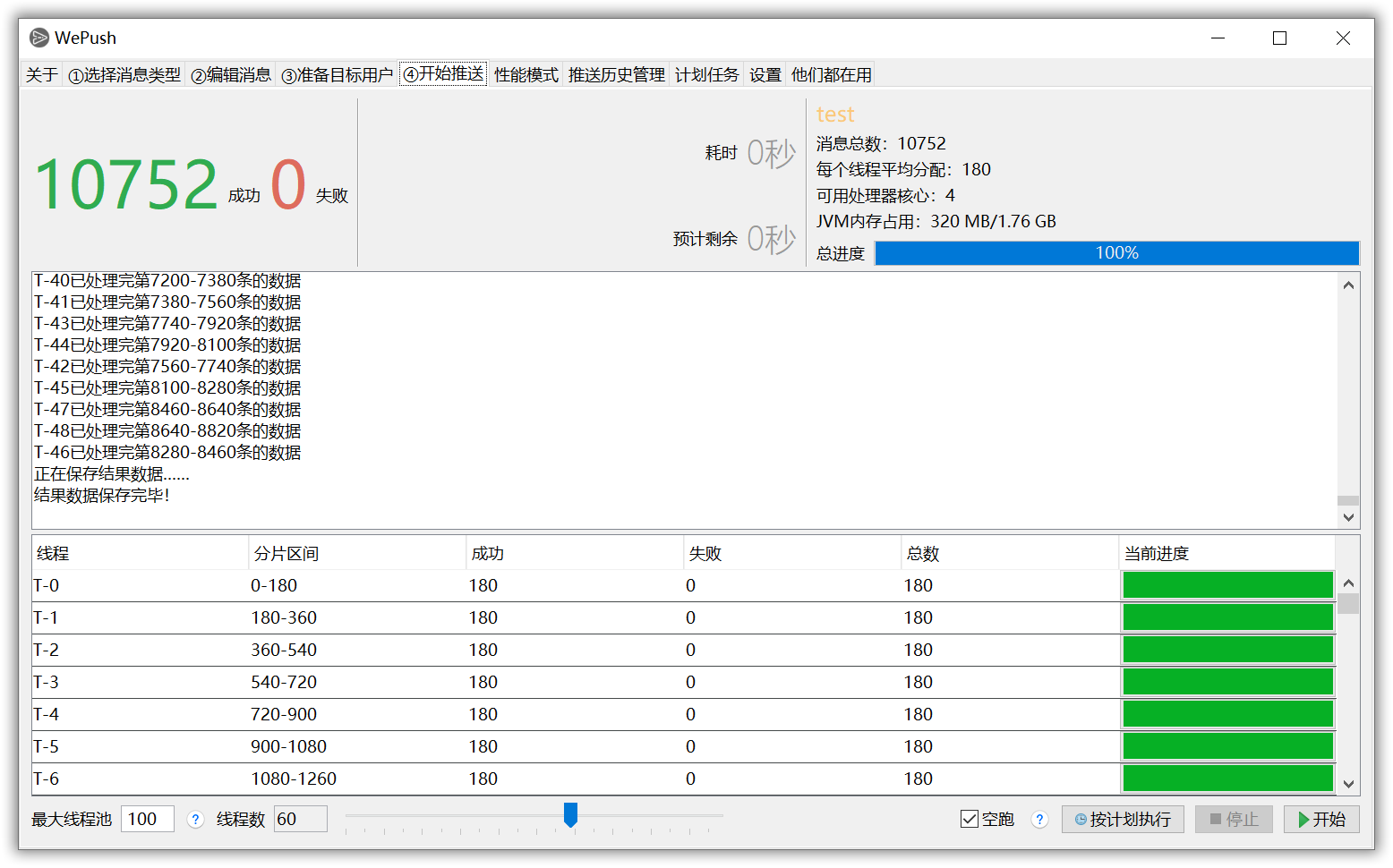This screenshot has width=1393, height=868.
Task: Click the 开始 button
Action: 1321,820
